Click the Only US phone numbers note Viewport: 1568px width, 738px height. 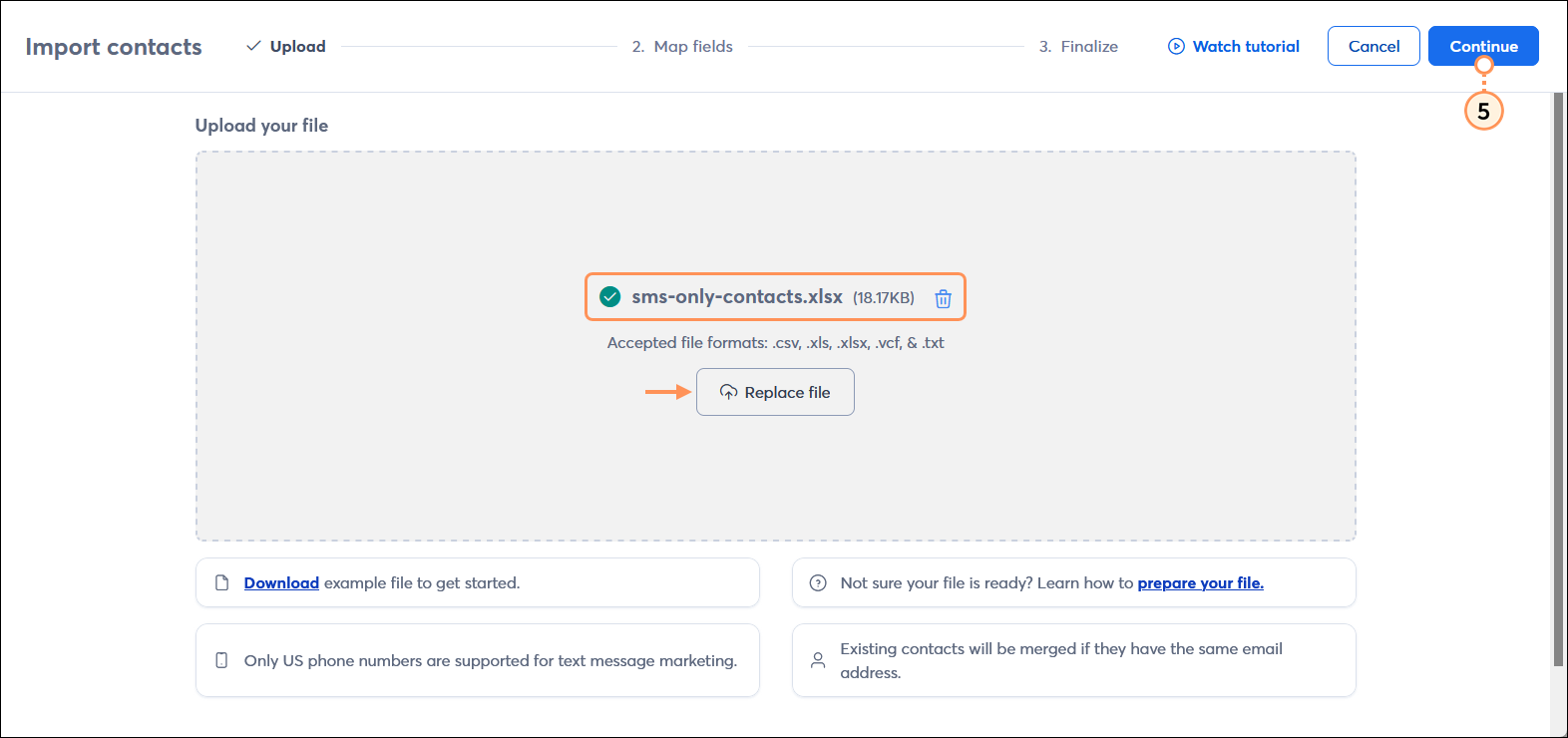coord(478,660)
